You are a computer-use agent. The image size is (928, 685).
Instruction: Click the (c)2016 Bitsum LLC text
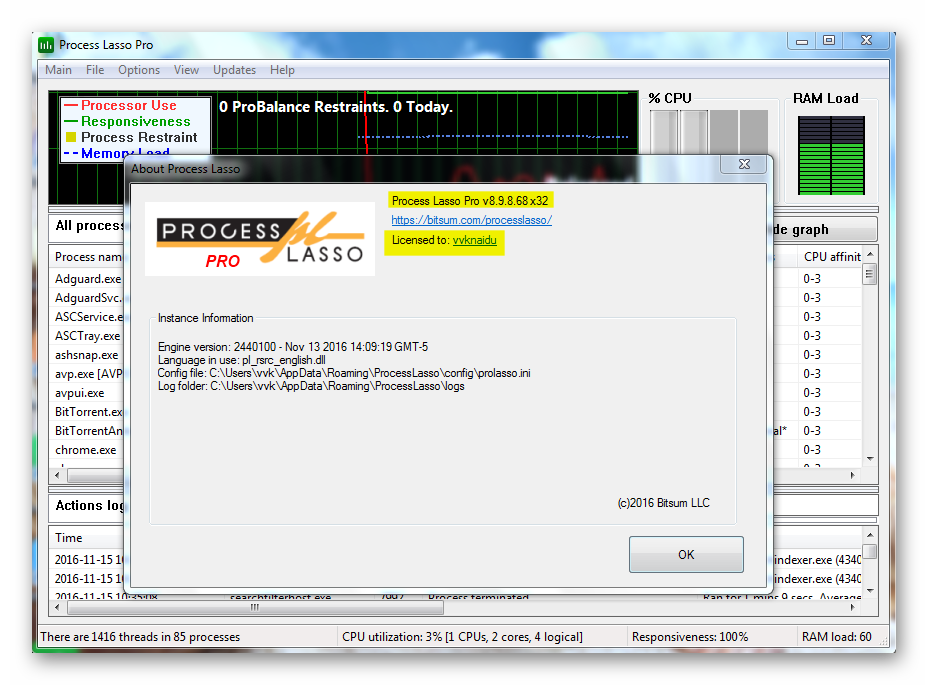[x=663, y=503]
